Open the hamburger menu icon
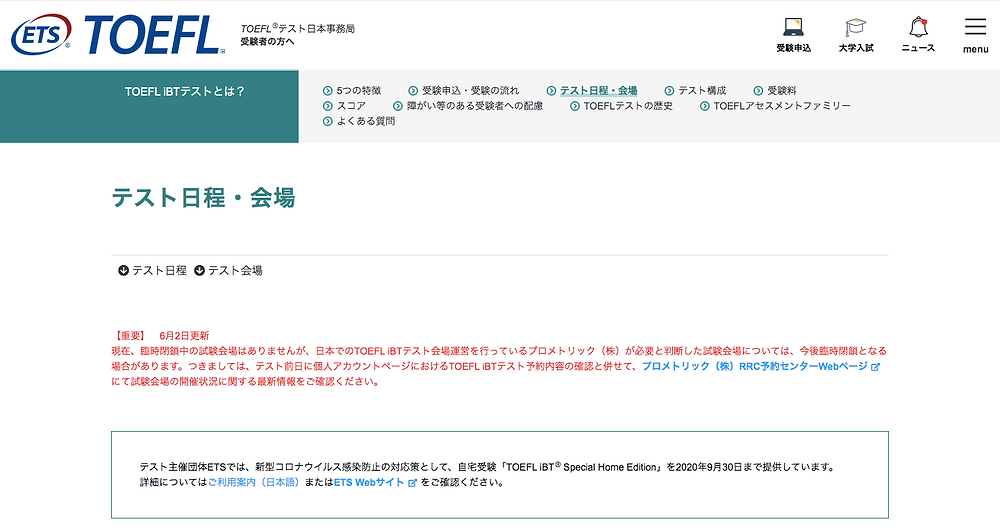Image resolution: width=1000 pixels, height=528 pixels. 975,27
